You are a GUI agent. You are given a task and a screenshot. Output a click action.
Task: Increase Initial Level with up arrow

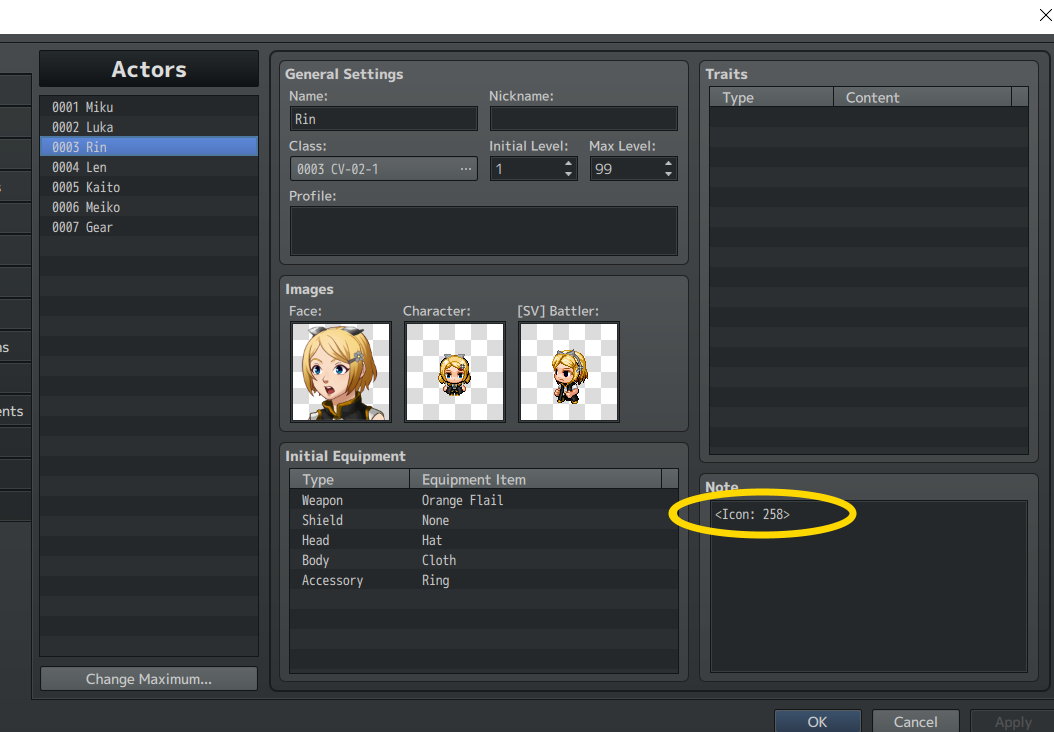[569, 163]
